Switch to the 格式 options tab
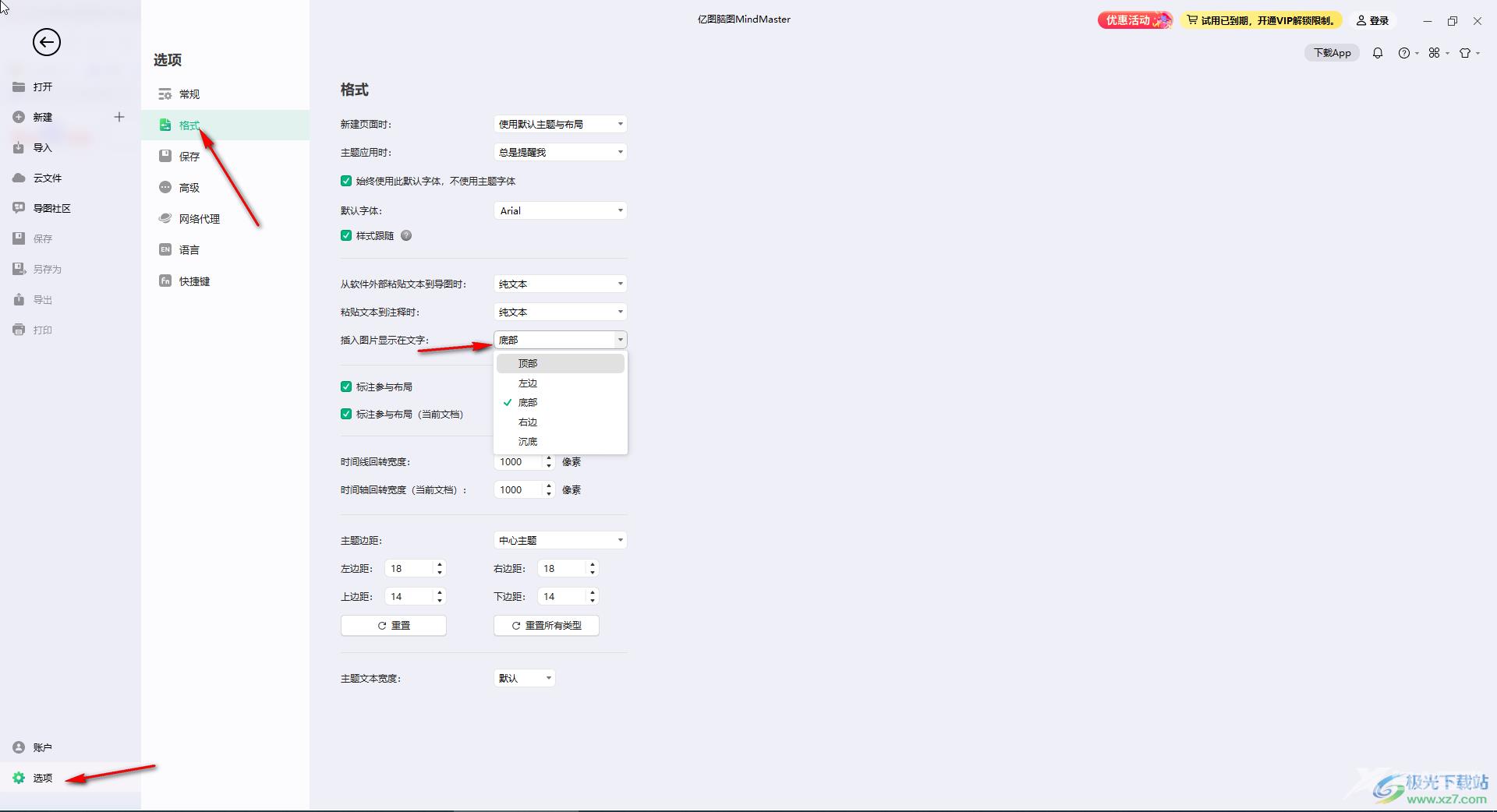 pyautogui.click(x=225, y=125)
